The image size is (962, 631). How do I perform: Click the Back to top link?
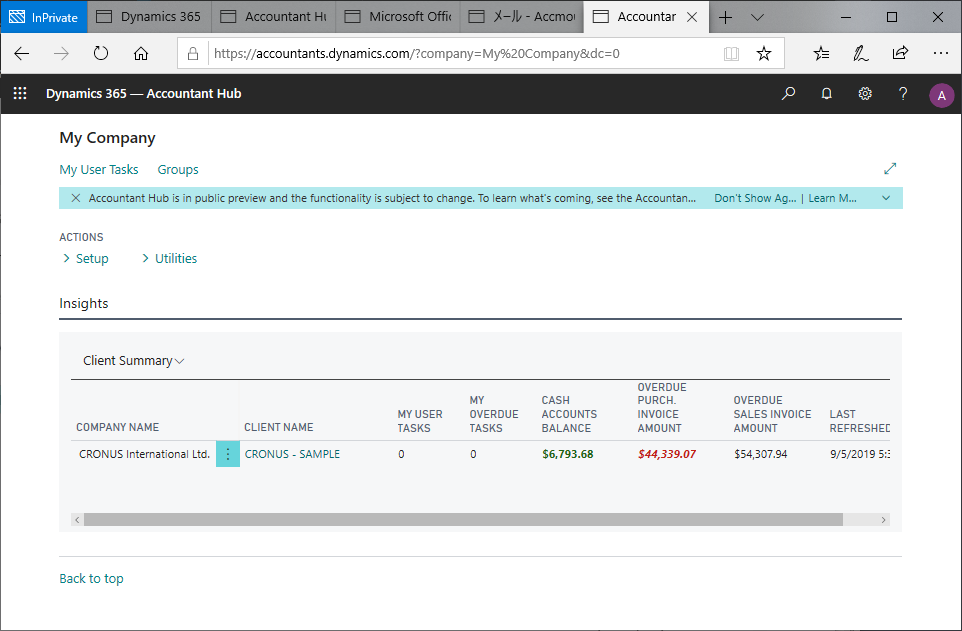pos(91,579)
